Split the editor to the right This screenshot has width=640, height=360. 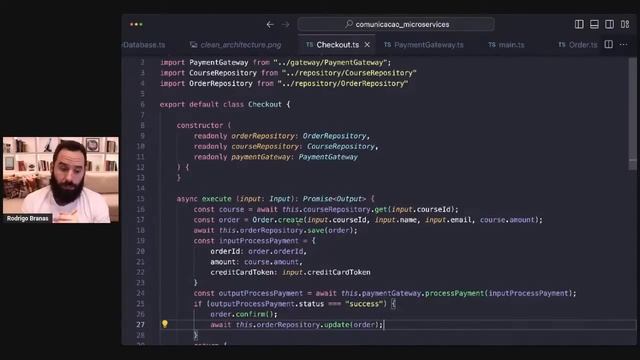tap(609, 44)
